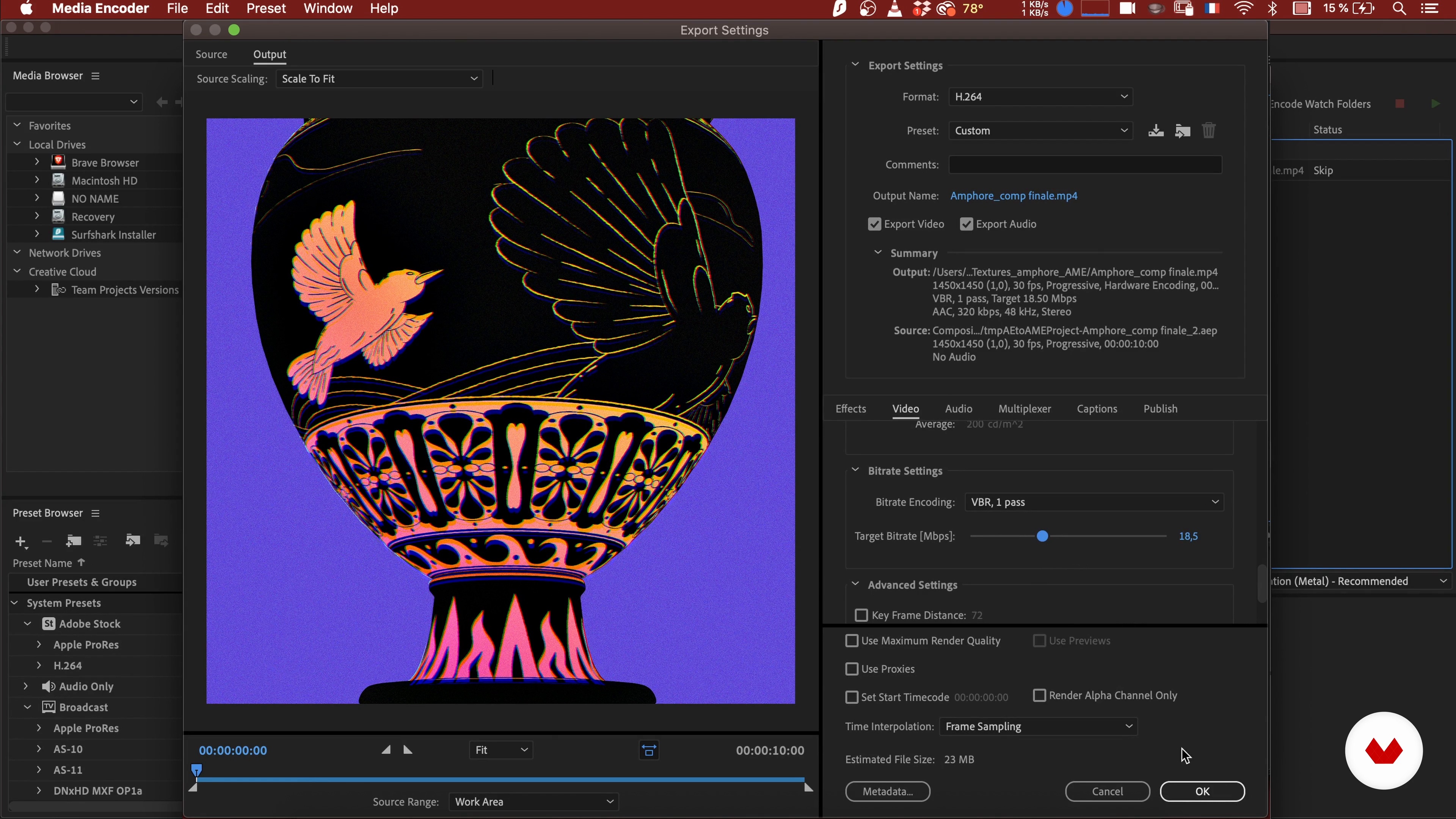Click the green Start Queue play button
This screenshot has width=1456, height=819.
(x=1436, y=104)
